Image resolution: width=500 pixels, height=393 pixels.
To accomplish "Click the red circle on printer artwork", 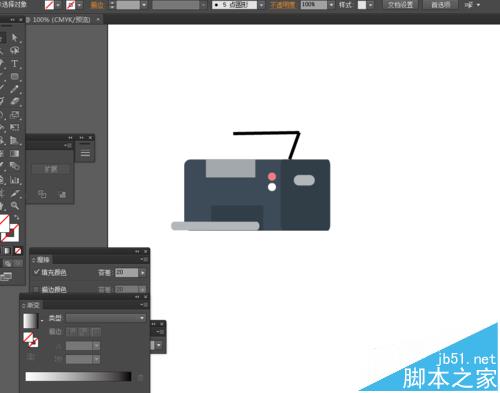I will (272, 176).
